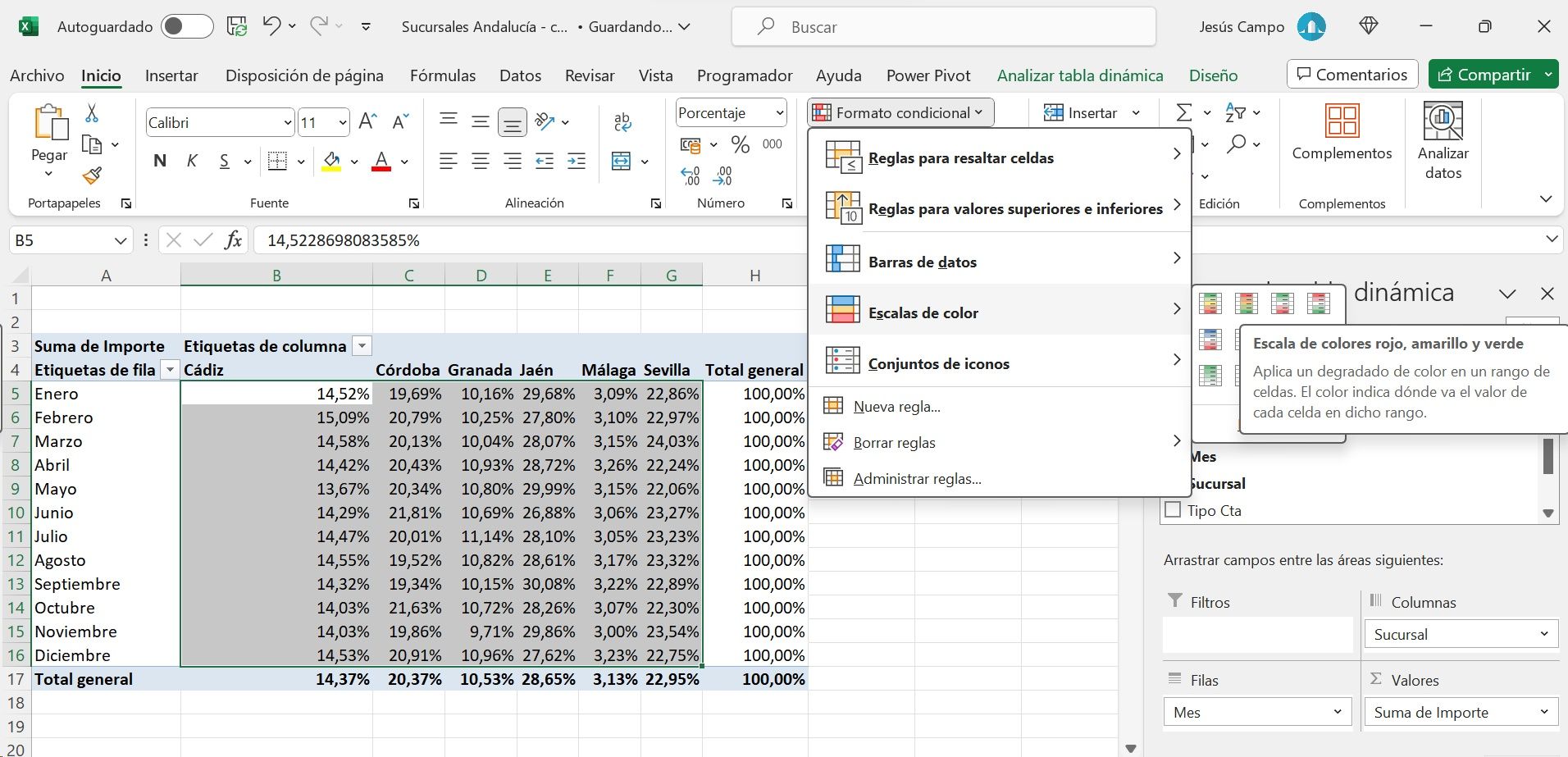
Task: Check the Tipo Cta field checkbox
Action: (1173, 510)
